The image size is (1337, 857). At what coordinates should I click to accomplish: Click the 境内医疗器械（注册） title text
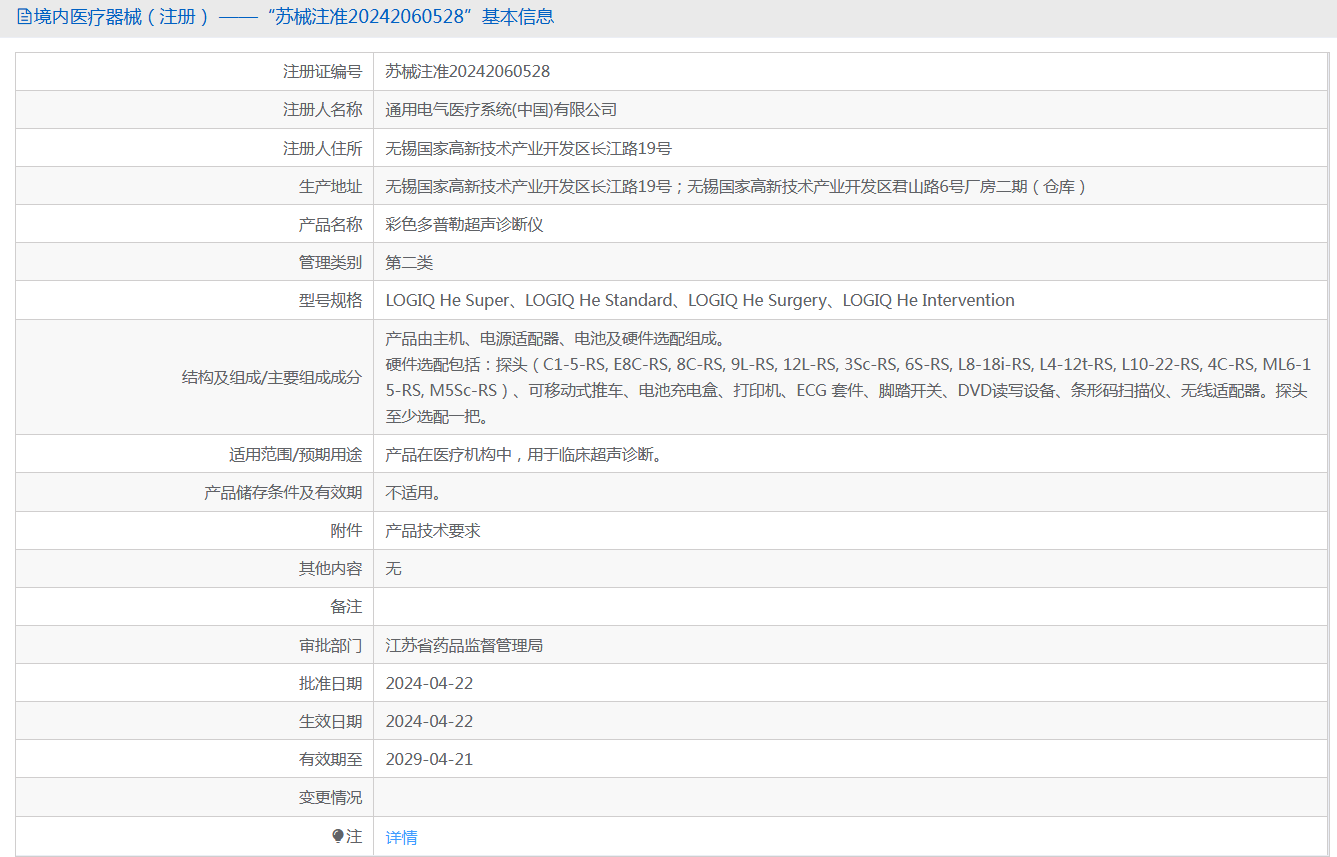122,17
